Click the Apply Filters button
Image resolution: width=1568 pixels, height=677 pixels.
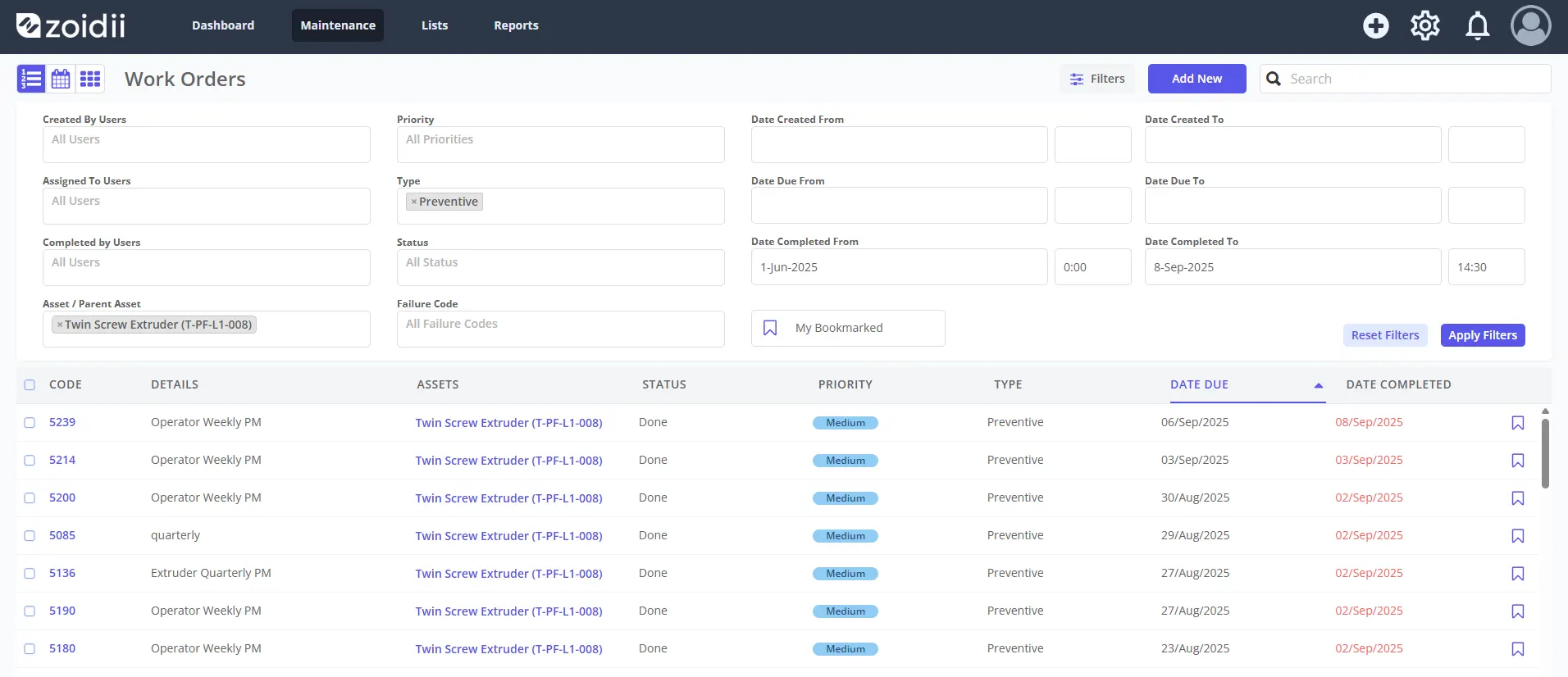pos(1483,335)
